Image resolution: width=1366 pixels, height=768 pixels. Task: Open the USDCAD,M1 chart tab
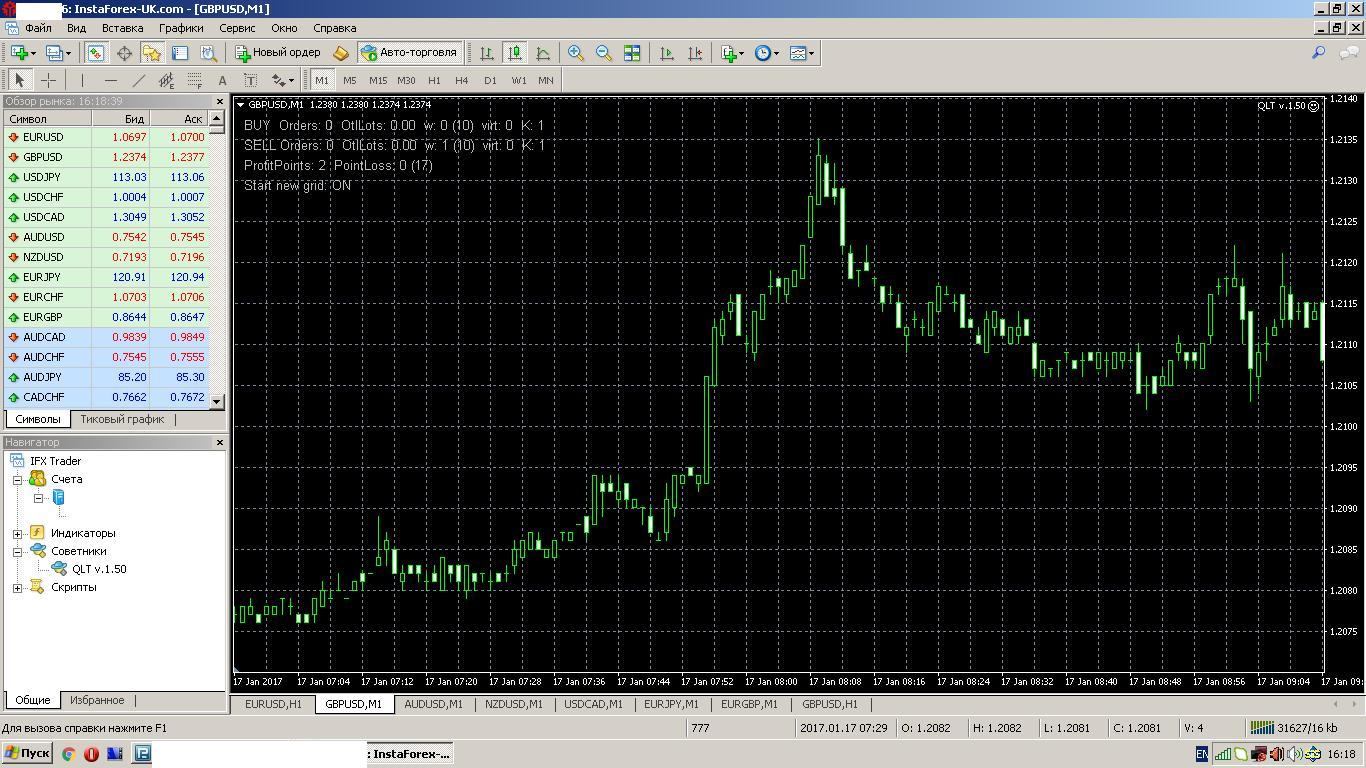point(593,704)
